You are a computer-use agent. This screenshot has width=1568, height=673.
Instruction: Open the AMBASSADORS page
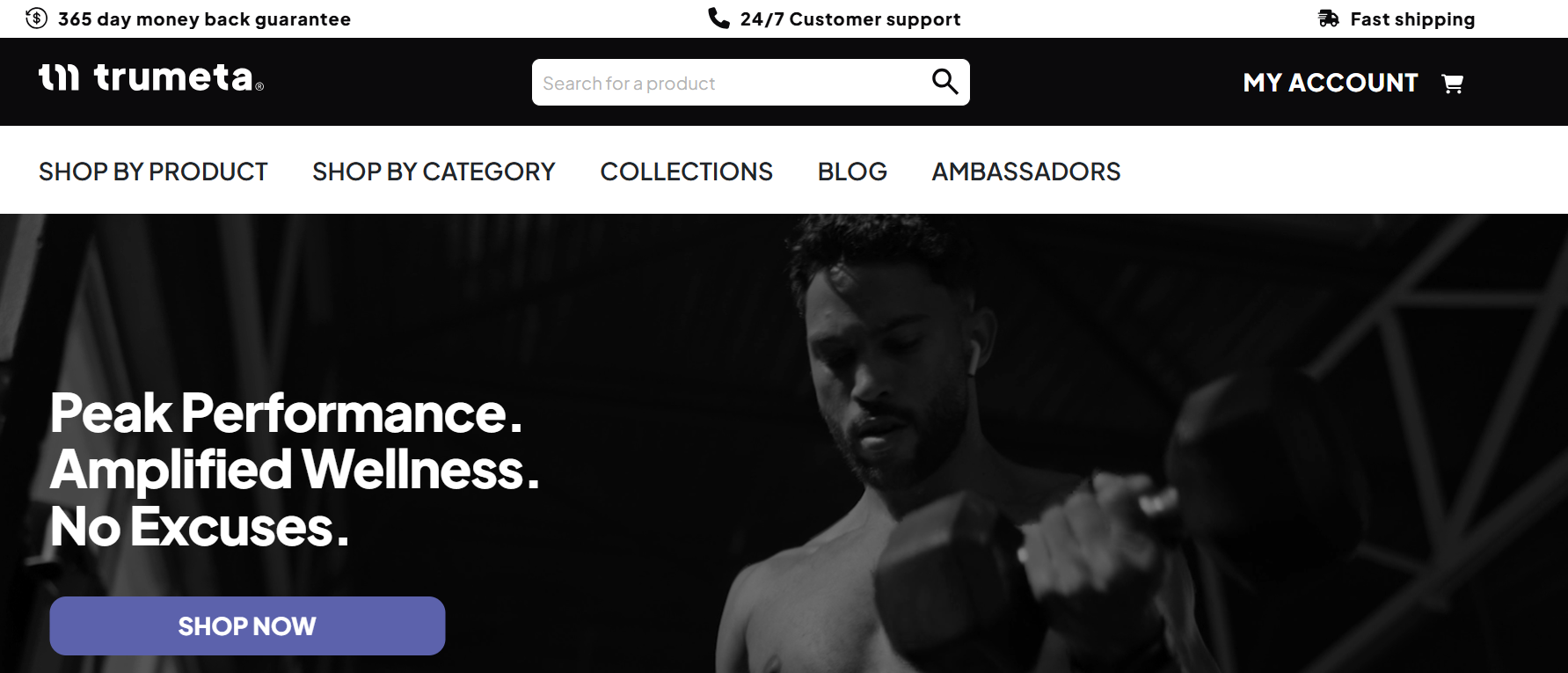click(x=1026, y=172)
